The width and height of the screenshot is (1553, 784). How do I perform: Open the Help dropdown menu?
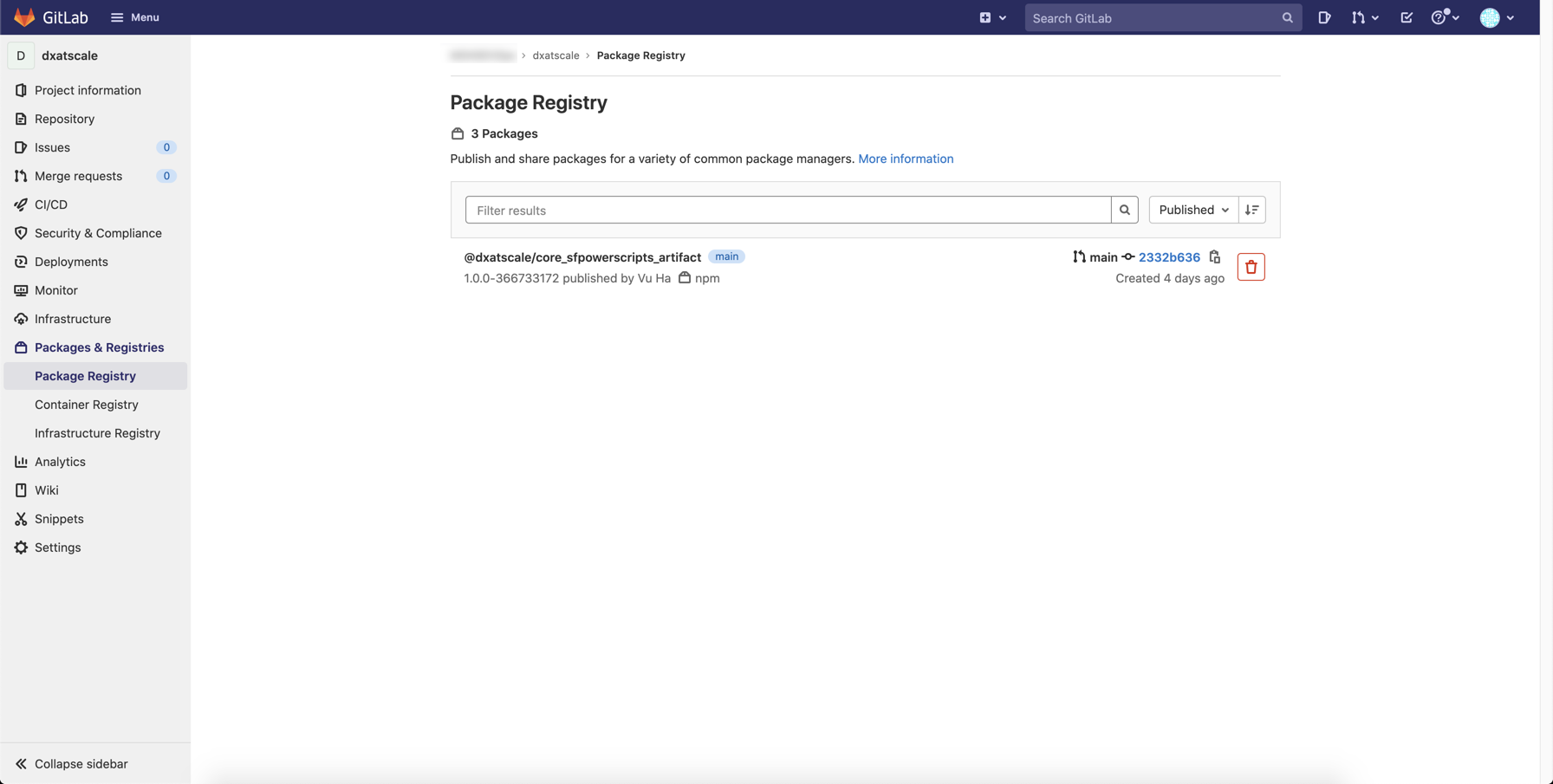[1445, 17]
